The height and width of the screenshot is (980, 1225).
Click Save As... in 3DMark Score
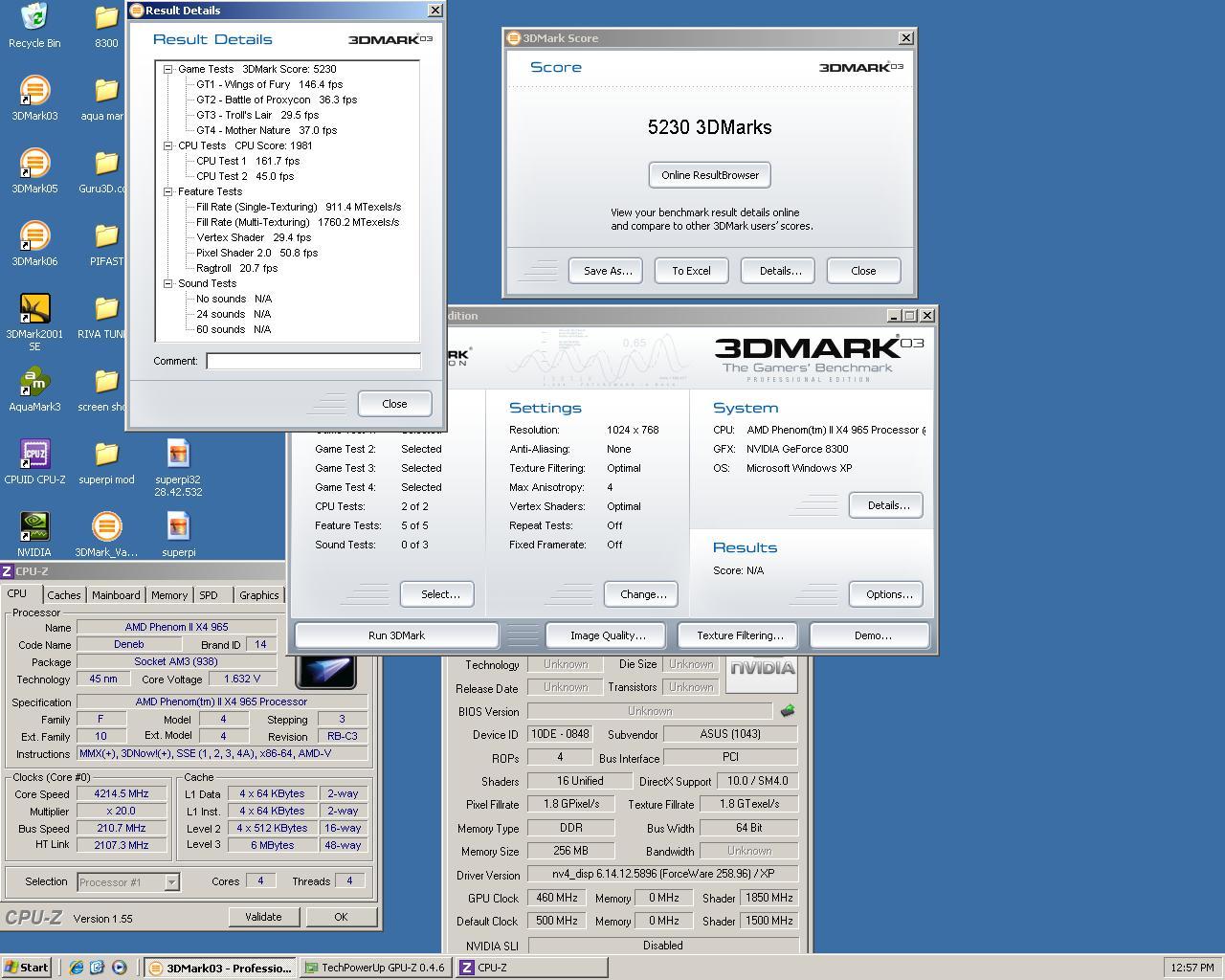608,271
